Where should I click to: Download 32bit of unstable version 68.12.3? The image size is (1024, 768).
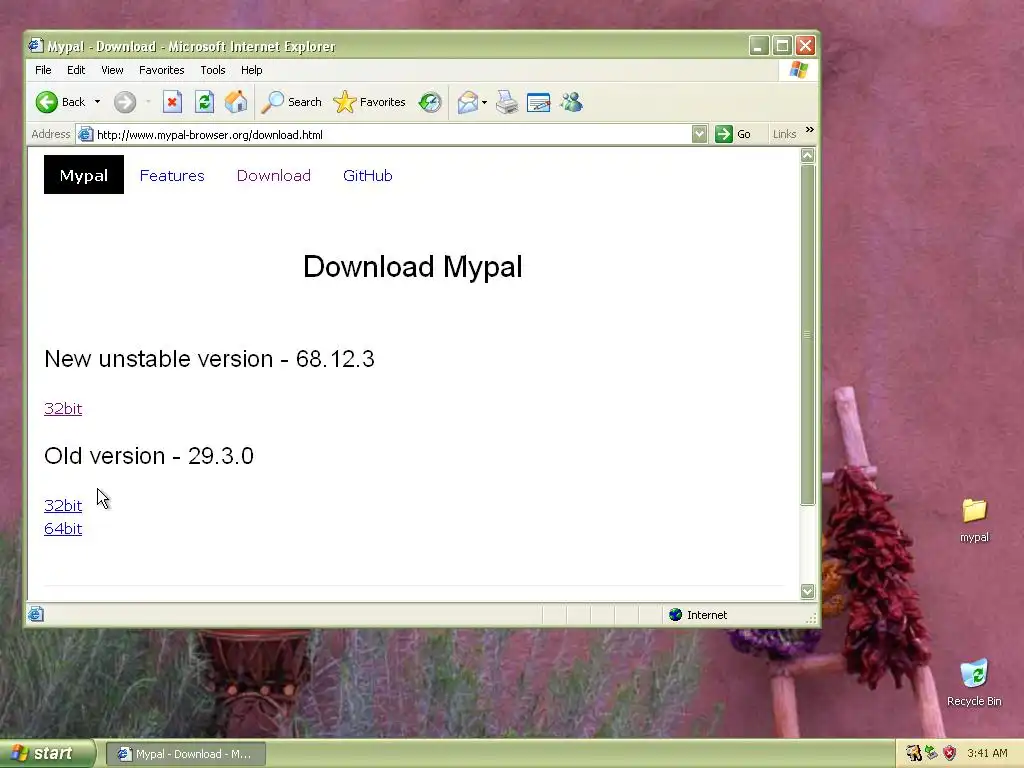pos(63,409)
